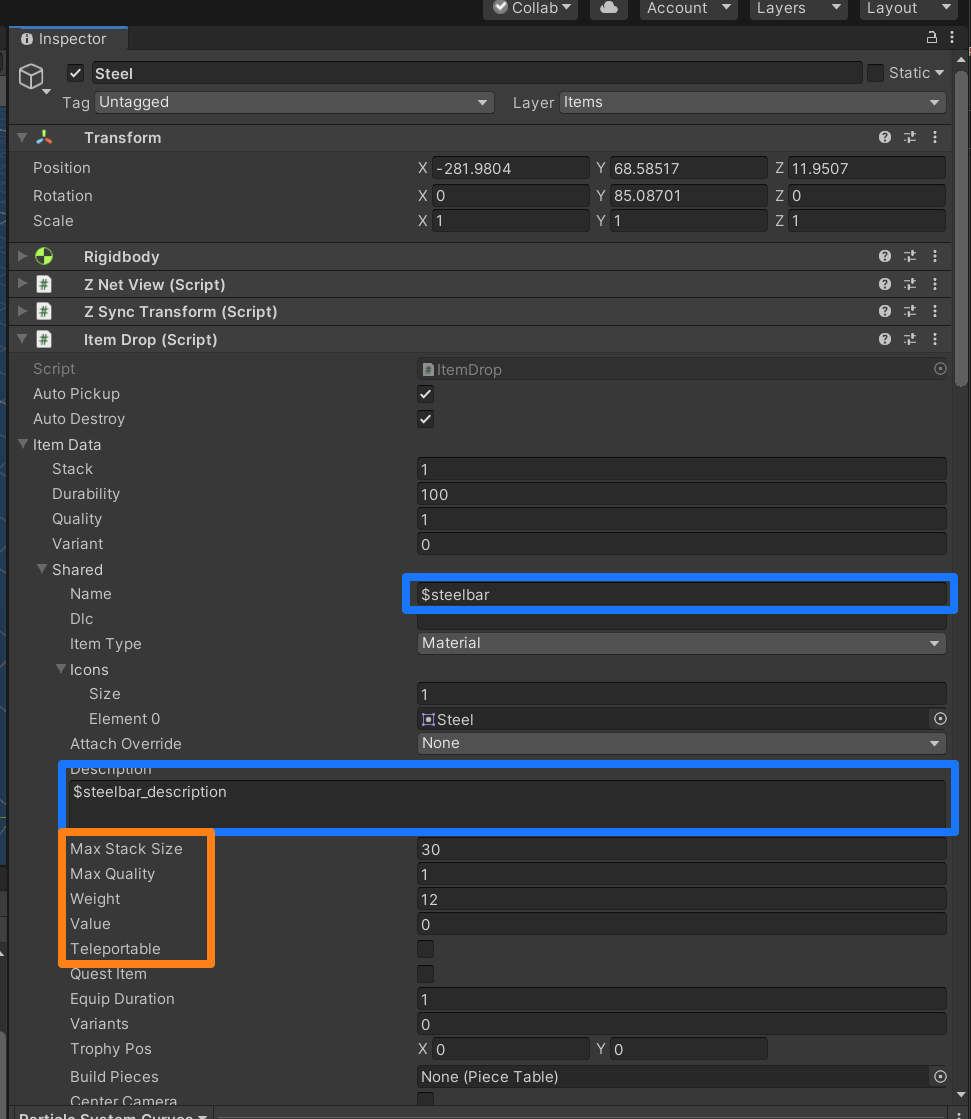Expand Z Net View script foldout
Screen dimensions: 971x1119
click(x=22, y=284)
